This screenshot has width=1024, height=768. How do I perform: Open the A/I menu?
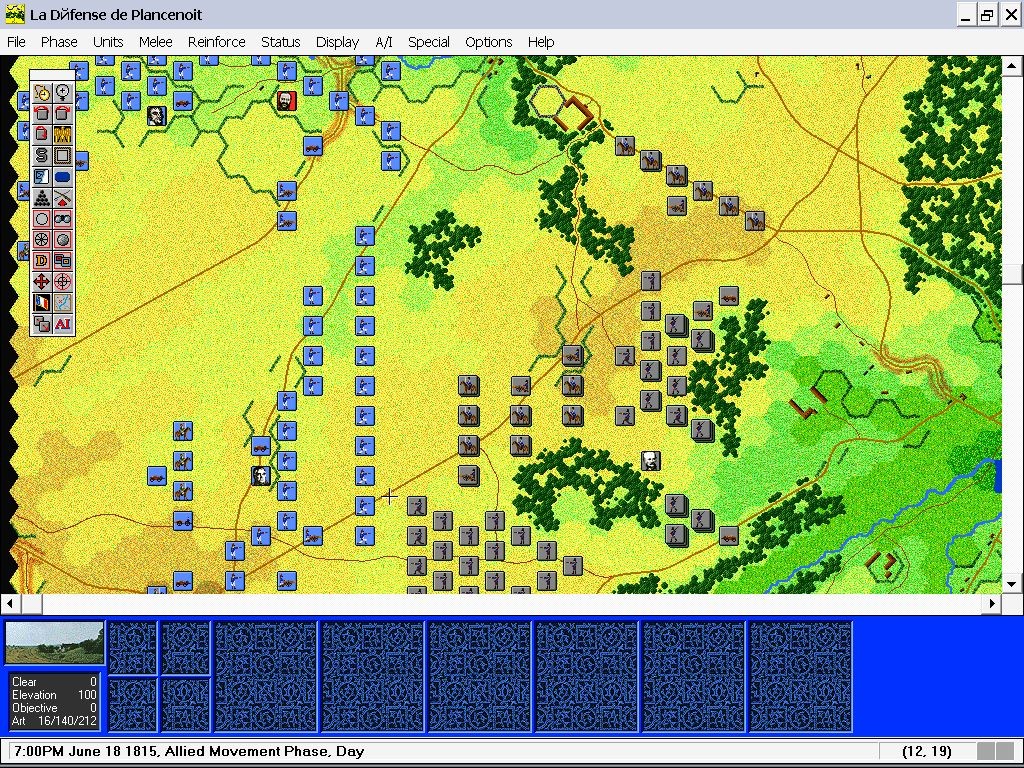pyautogui.click(x=383, y=42)
